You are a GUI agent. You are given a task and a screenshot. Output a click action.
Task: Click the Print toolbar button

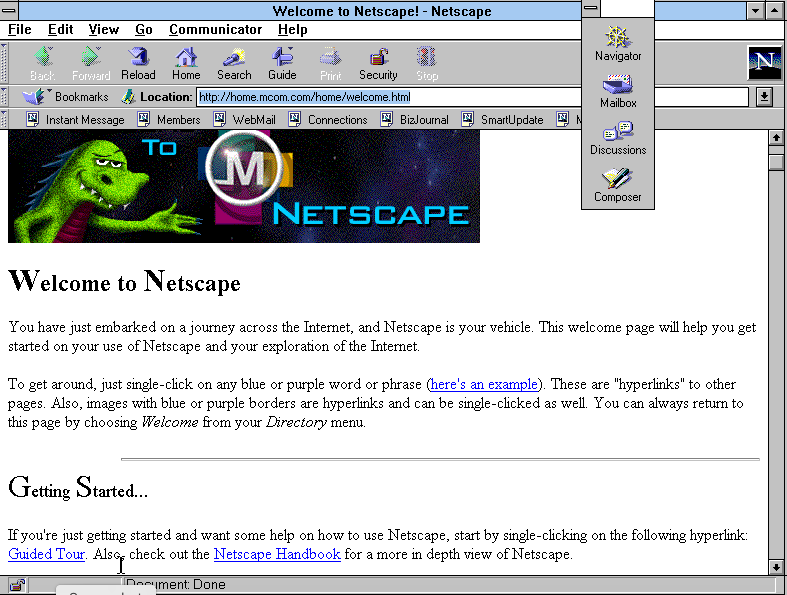point(330,64)
